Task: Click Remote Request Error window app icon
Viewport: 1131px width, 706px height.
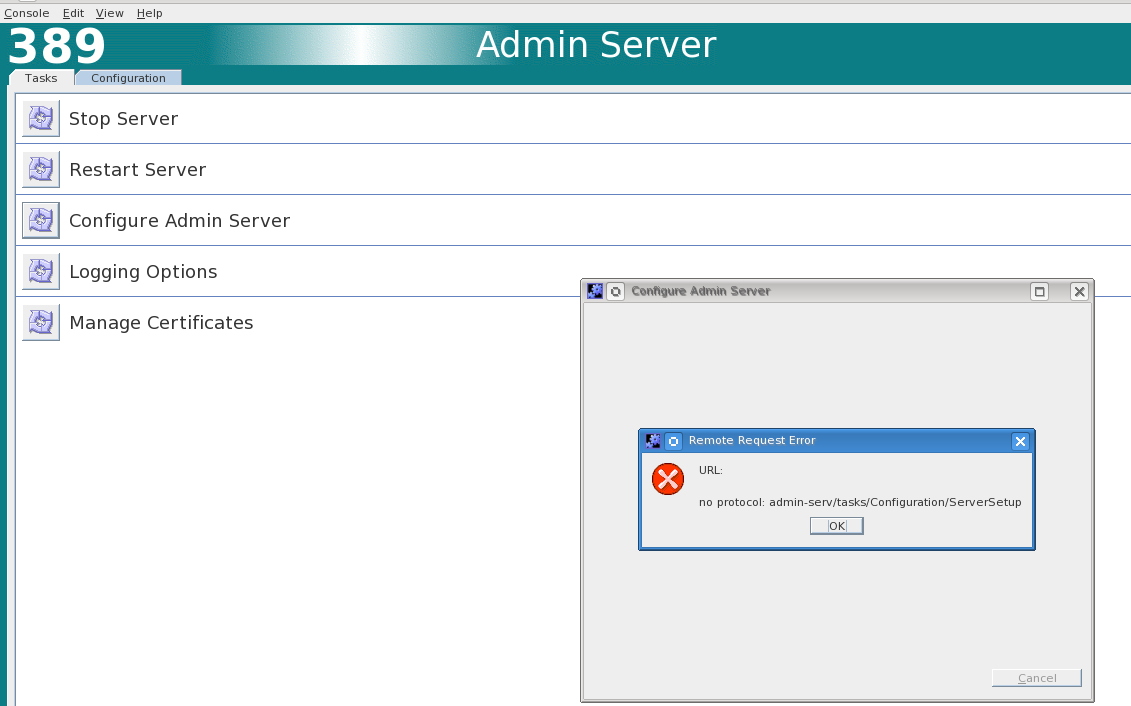Action: (x=653, y=441)
